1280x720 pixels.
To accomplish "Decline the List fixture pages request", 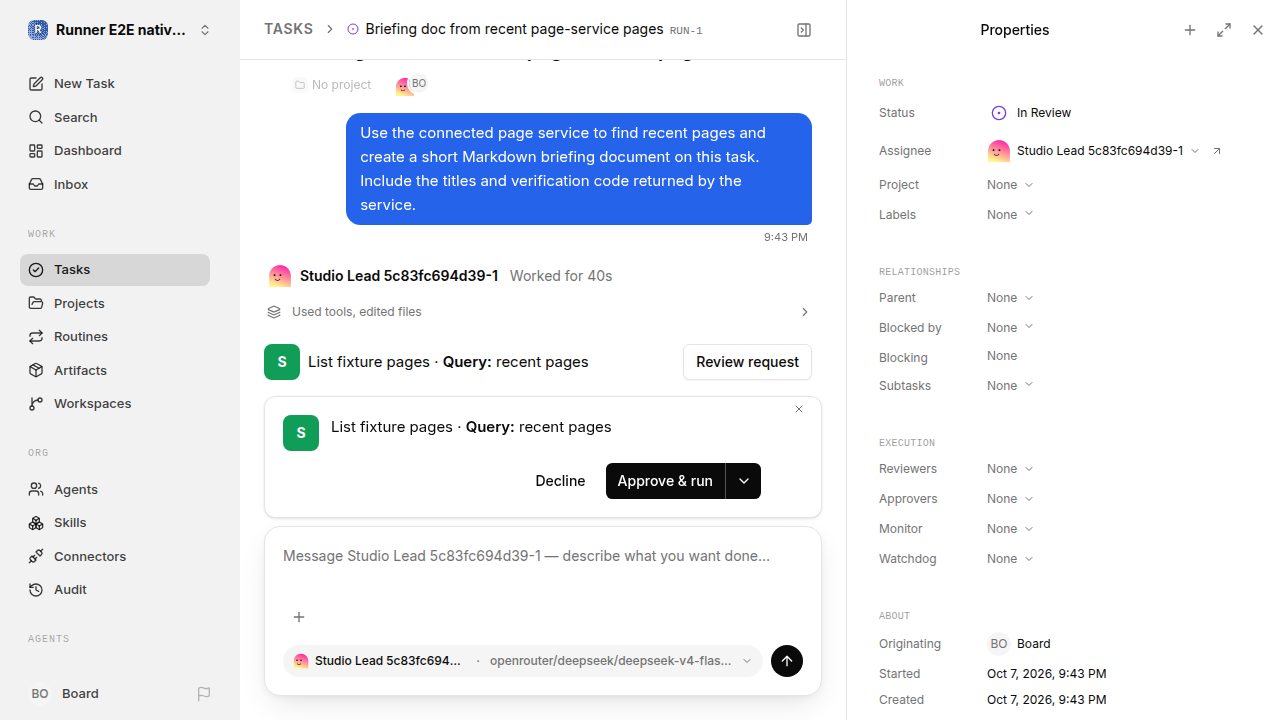I will (x=560, y=481).
